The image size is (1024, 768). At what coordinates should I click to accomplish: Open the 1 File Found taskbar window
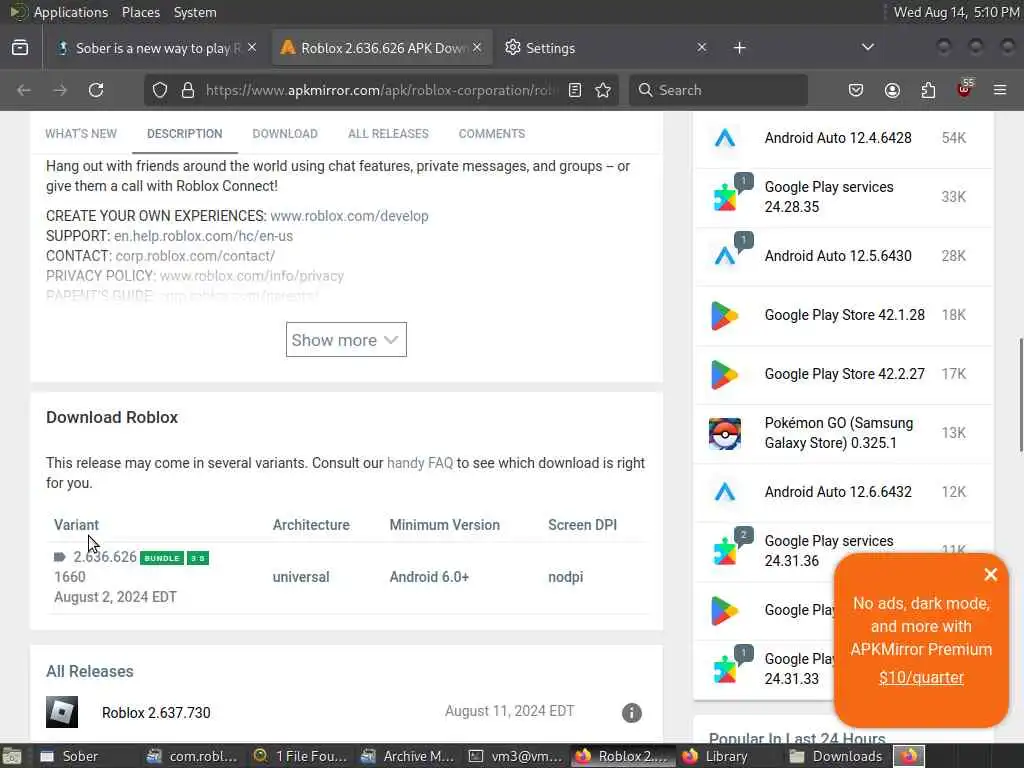(x=301, y=756)
